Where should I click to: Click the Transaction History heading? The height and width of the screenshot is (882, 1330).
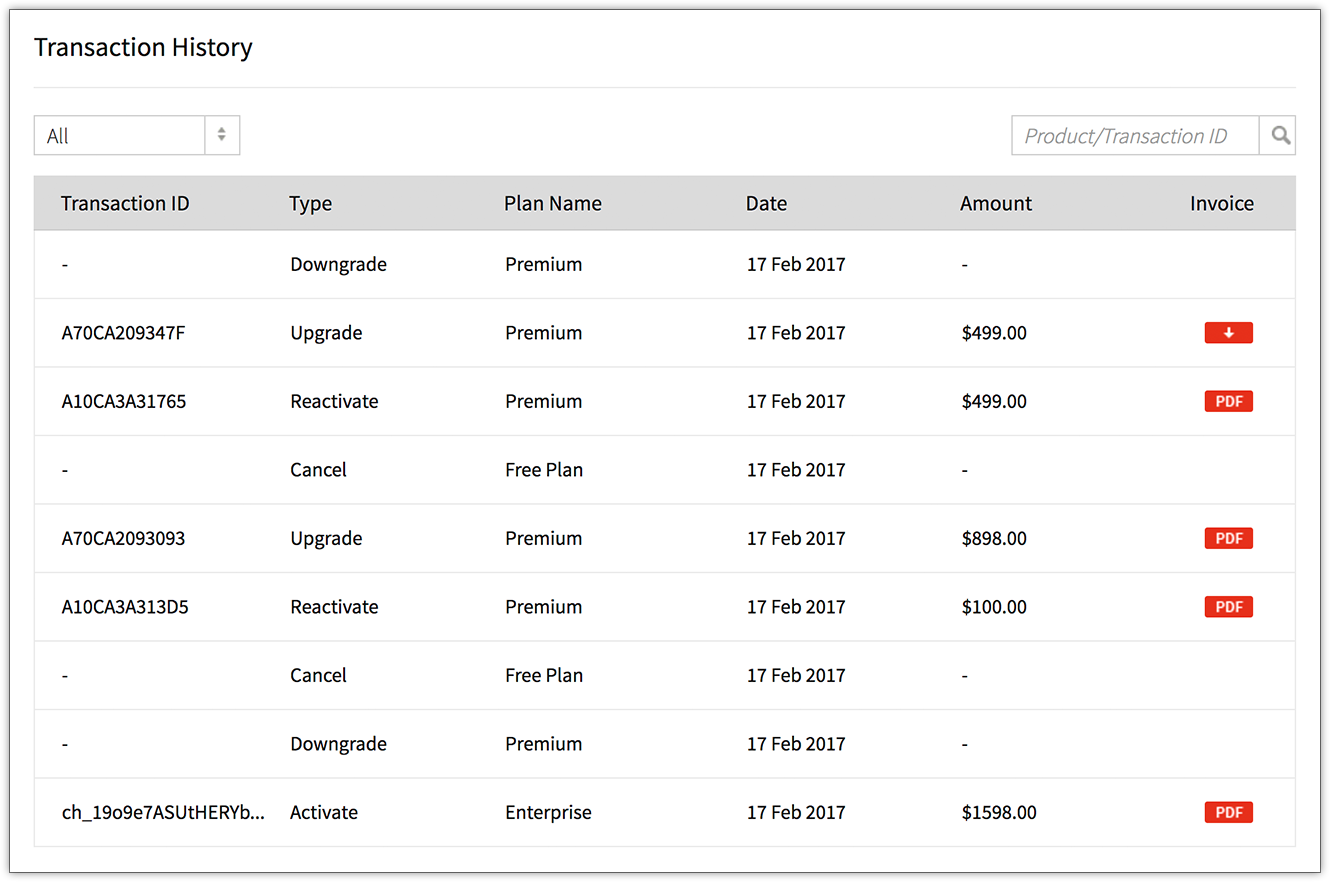pos(143,48)
